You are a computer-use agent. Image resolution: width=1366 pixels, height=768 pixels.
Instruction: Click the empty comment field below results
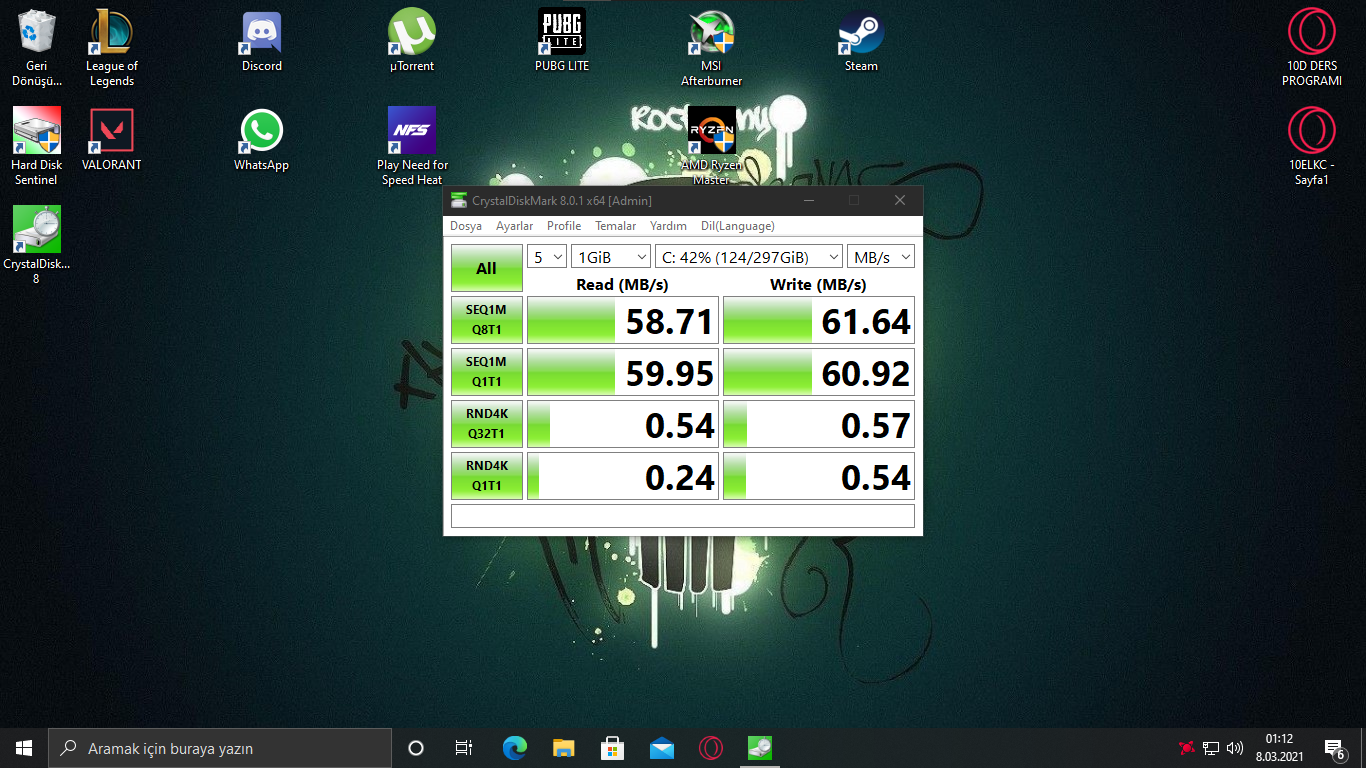683,516
